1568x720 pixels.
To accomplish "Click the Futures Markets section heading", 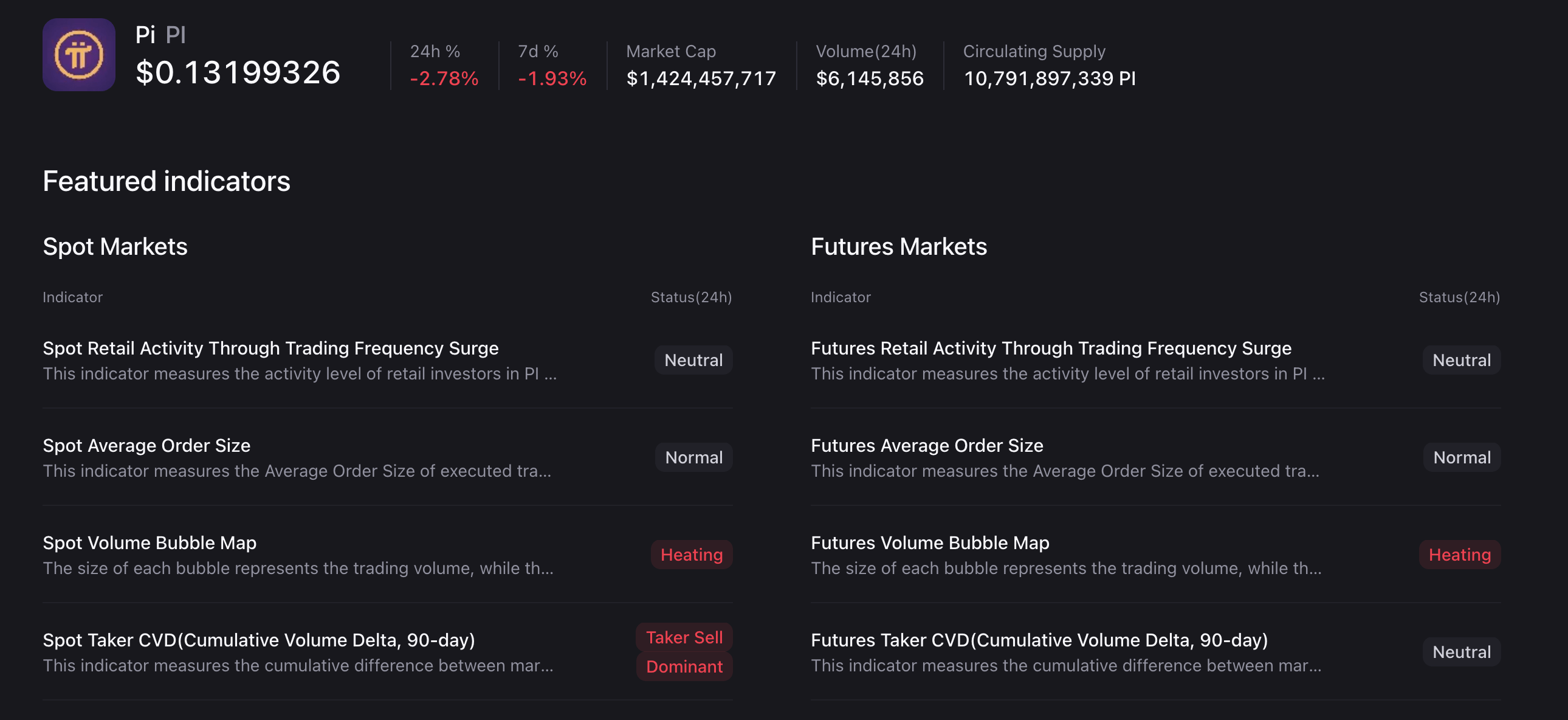I will click(898, 247).
